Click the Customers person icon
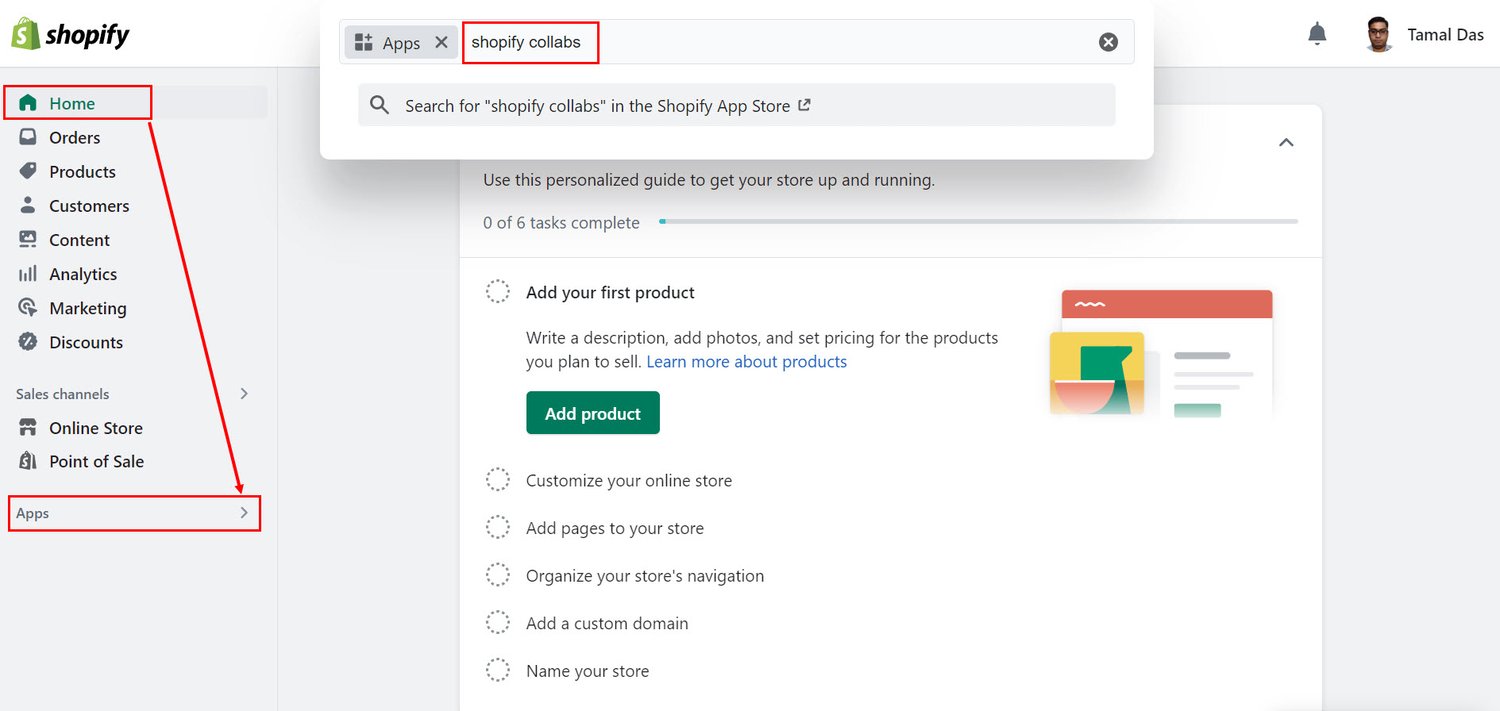The width and height of the screenshot is (1500, 711). (28, 205)
